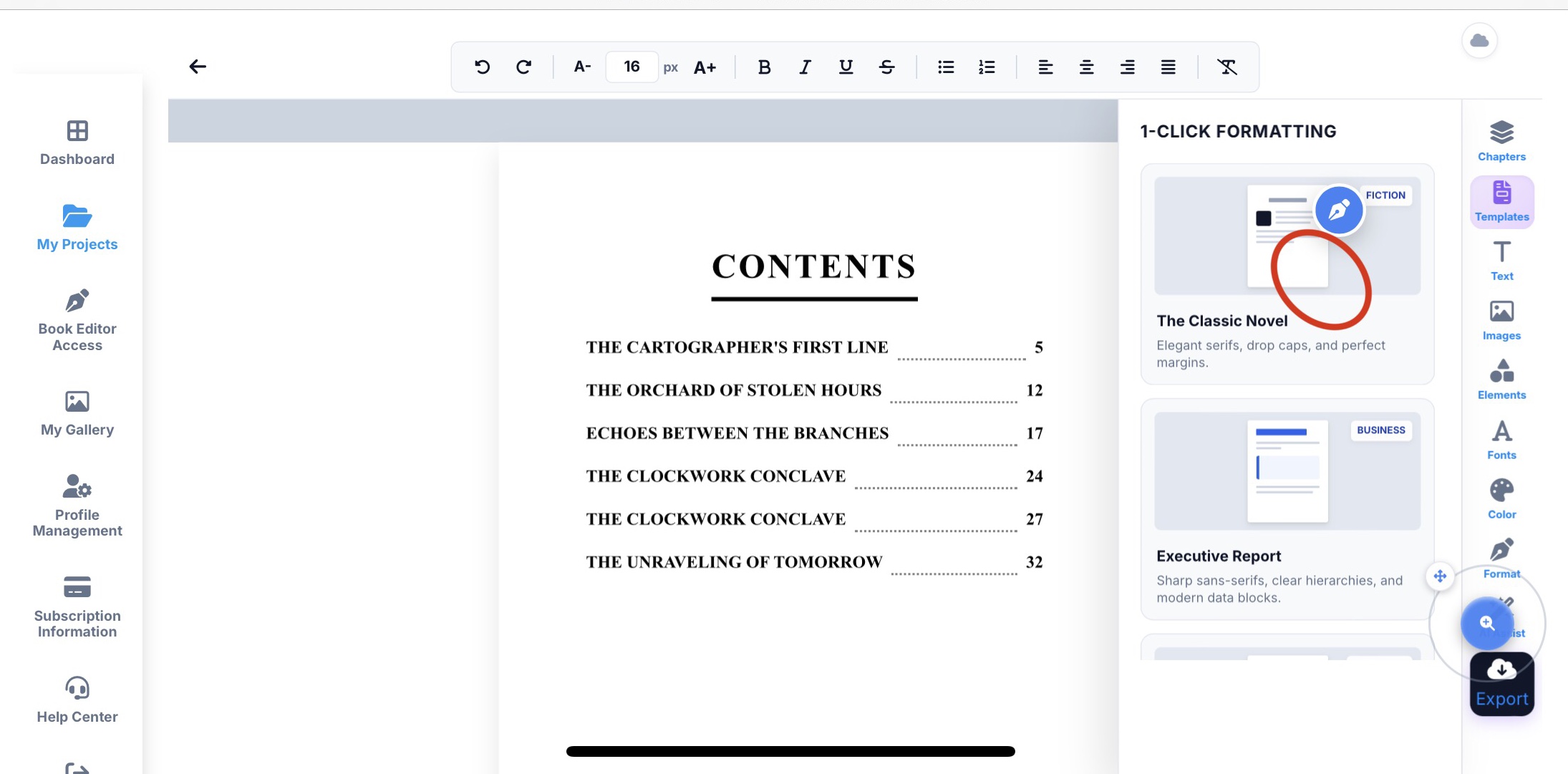Open the Color panel
Image resolution: width=1568 pixels, height=774 pixels.
pos(1501,500)
